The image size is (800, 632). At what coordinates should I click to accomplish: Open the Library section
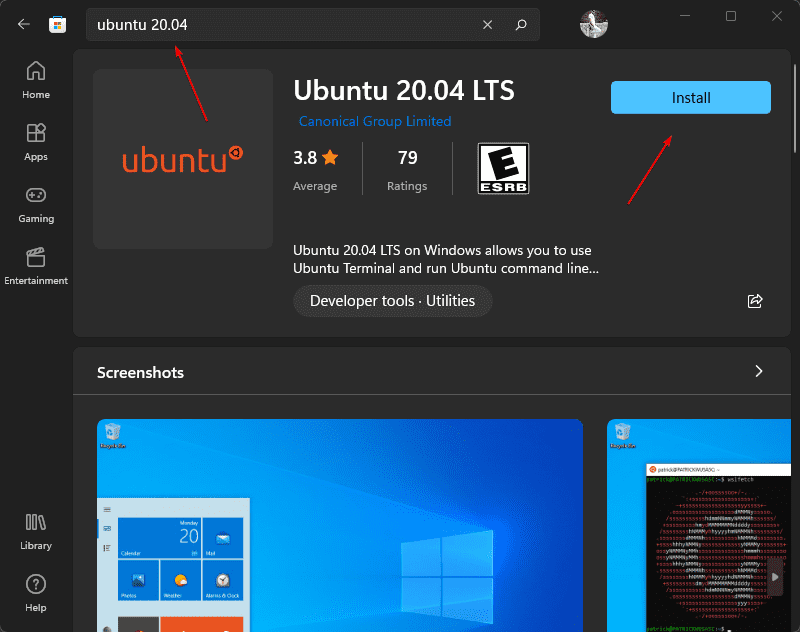coord(36,532)
